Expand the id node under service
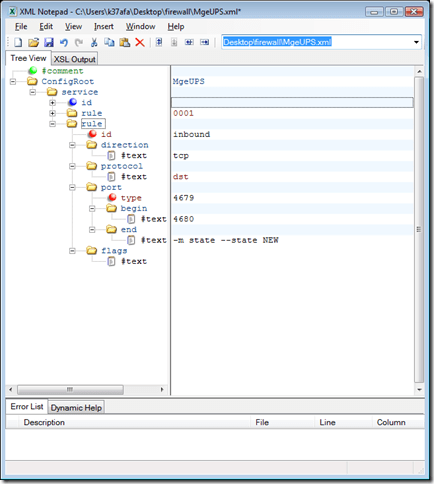Screen dimensions: 434x484 (x=52, y=103)
